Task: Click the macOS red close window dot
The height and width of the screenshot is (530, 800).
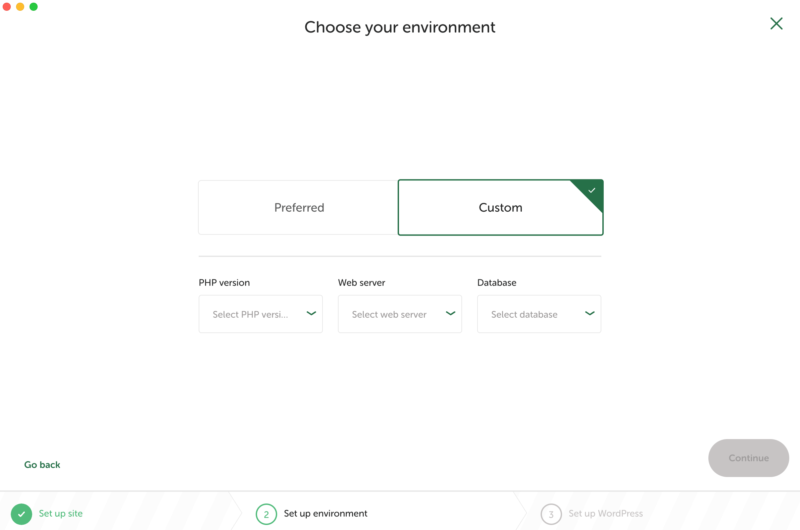Action: pos(7,7)
